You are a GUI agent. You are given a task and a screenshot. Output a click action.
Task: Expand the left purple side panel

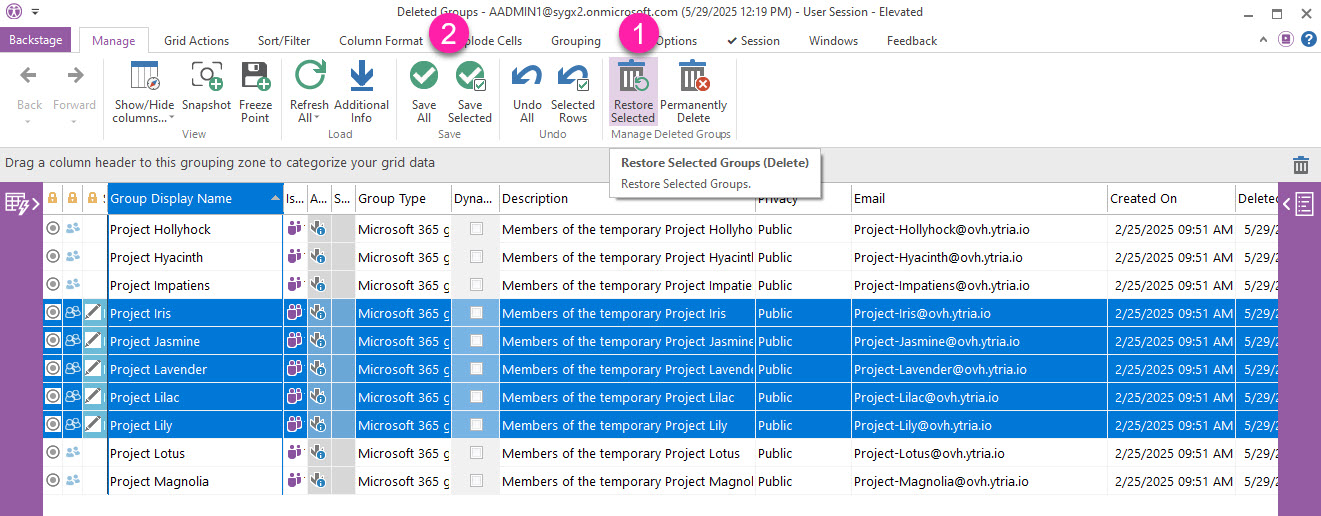[21, 204]
